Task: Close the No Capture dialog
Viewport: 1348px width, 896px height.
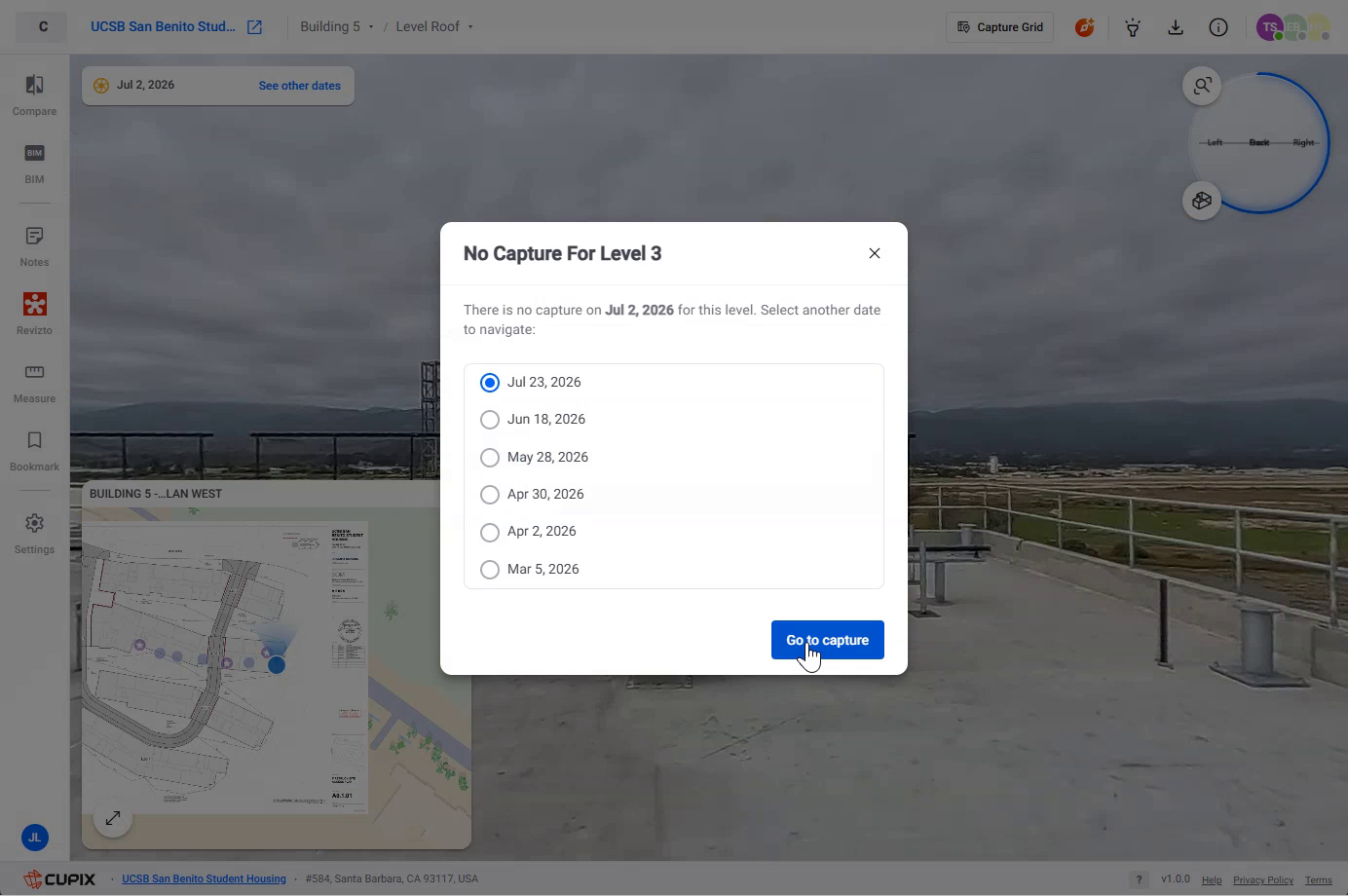Action: click(x=875, y=253)
